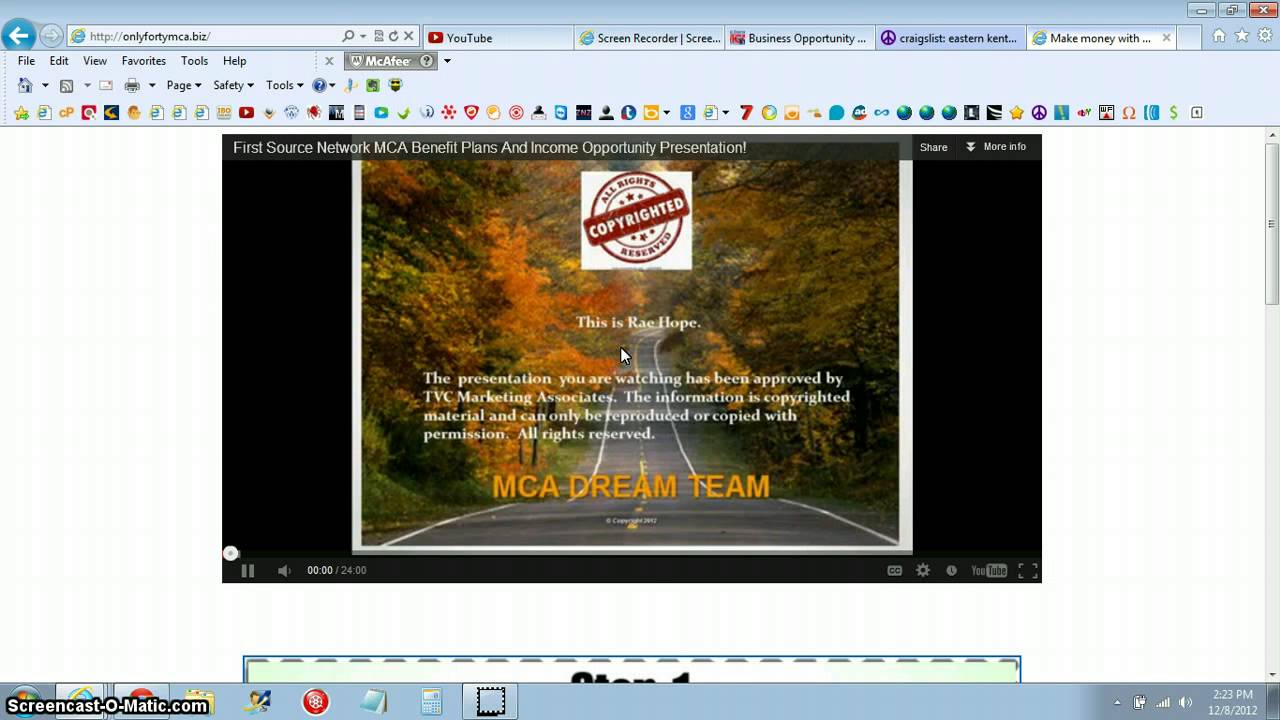The height and width of the screenshot is (720, 1280).
Task: Toggle compatibility view icon in address bar
Action: coord(378,37)
